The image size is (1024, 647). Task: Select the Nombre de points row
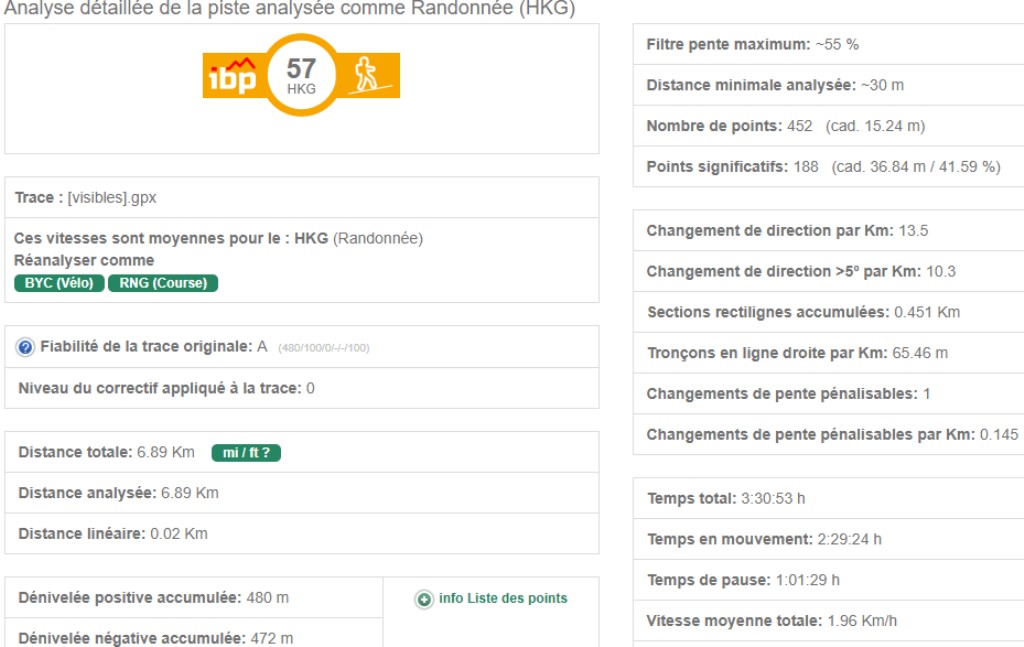point(785,126)
